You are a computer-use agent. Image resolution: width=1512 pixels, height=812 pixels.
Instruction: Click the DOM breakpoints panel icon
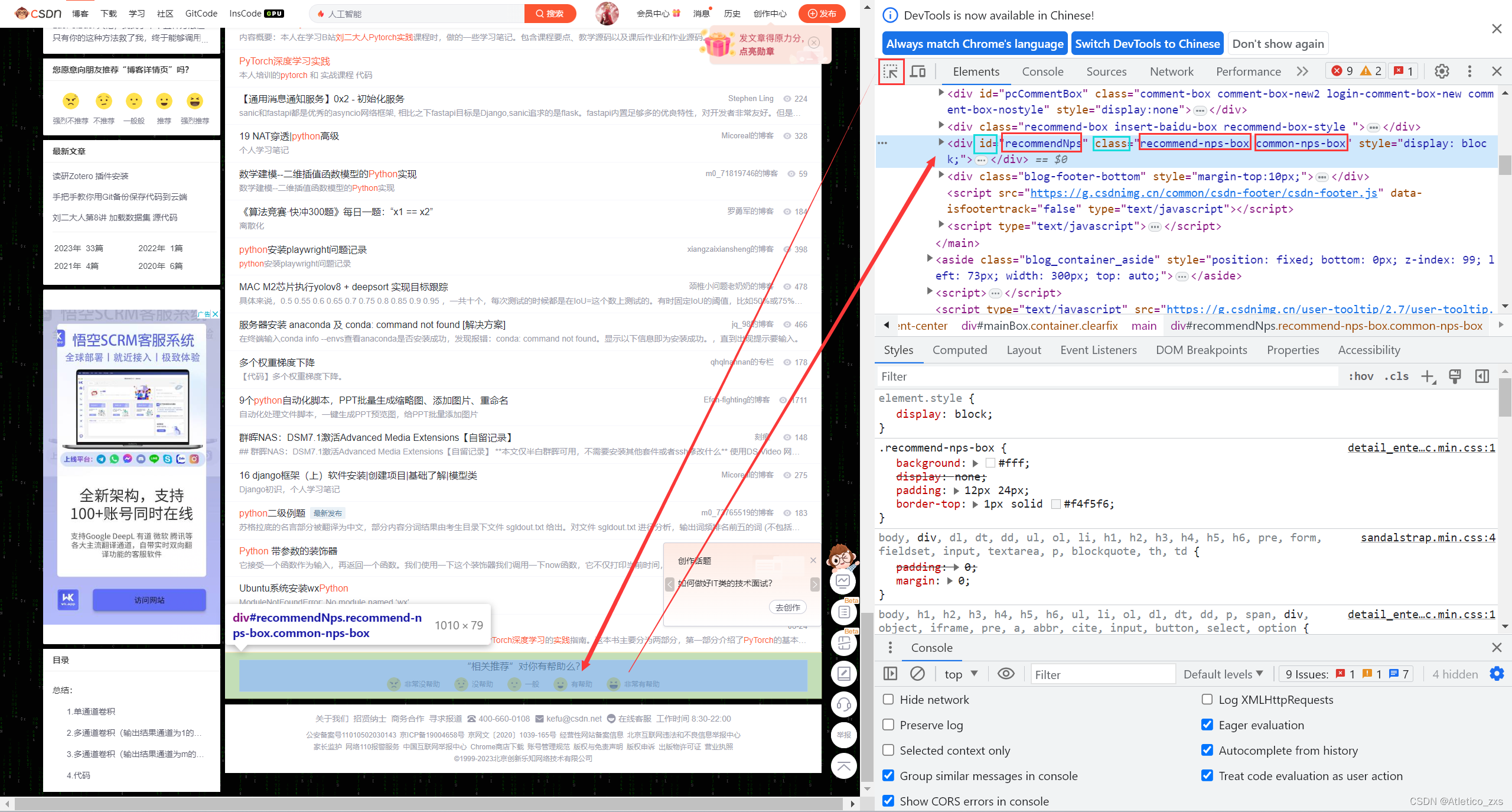[x=1201, y=350]
